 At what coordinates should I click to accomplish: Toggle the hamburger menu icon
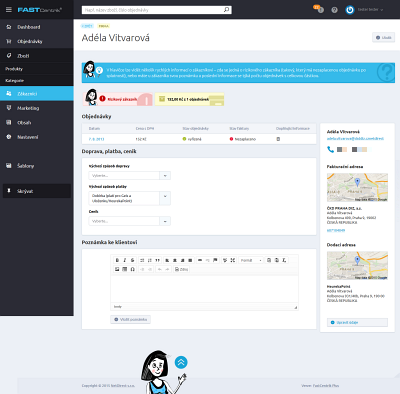tap(9, 10)
